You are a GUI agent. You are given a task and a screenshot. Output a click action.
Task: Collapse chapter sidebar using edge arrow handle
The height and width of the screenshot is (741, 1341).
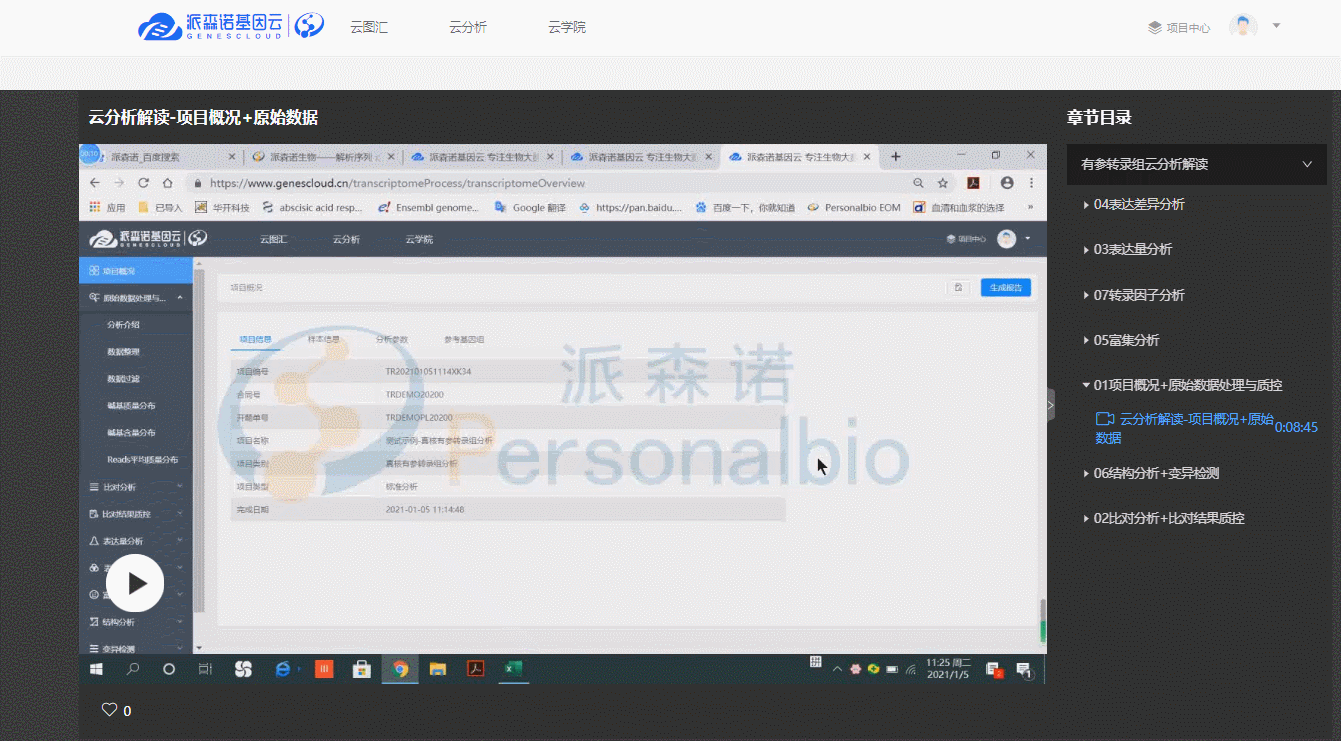click(x=1050, y=405)
